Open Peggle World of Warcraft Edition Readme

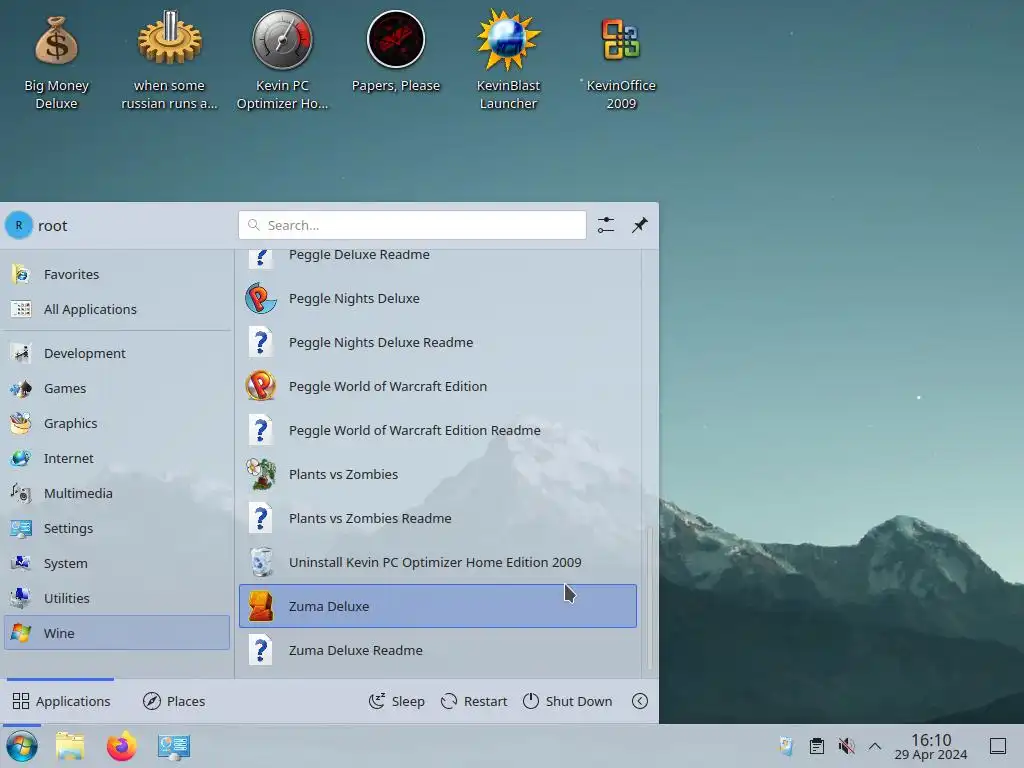tap(438, 430)
